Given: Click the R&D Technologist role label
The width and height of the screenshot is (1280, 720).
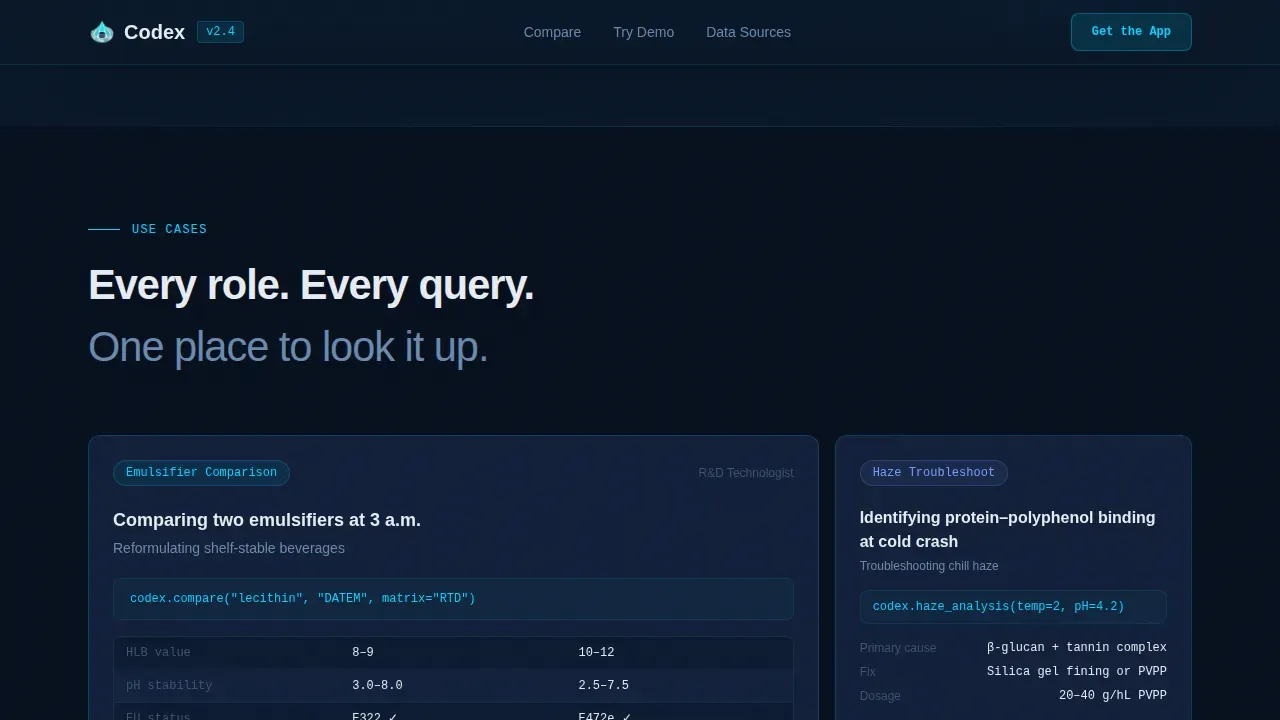Looking at the screenshot, I should pyautogui.click(x=746, y=473).
